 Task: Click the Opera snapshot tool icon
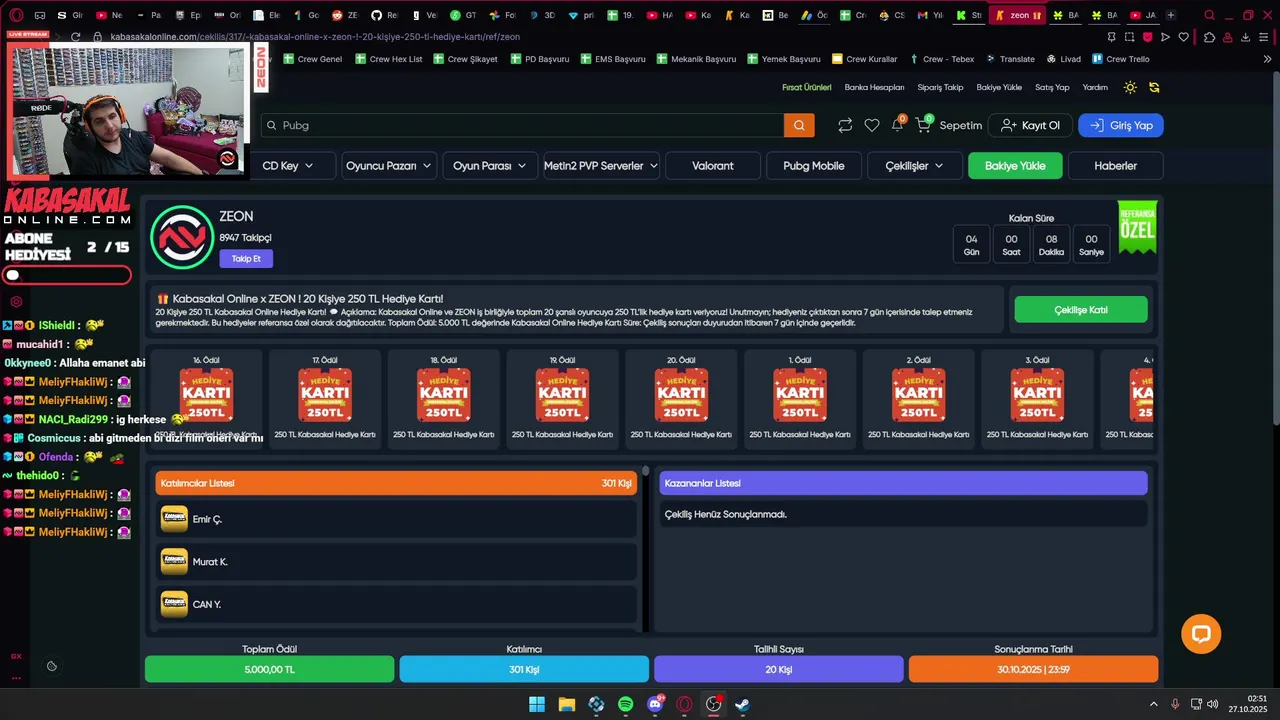point(1129,37)
